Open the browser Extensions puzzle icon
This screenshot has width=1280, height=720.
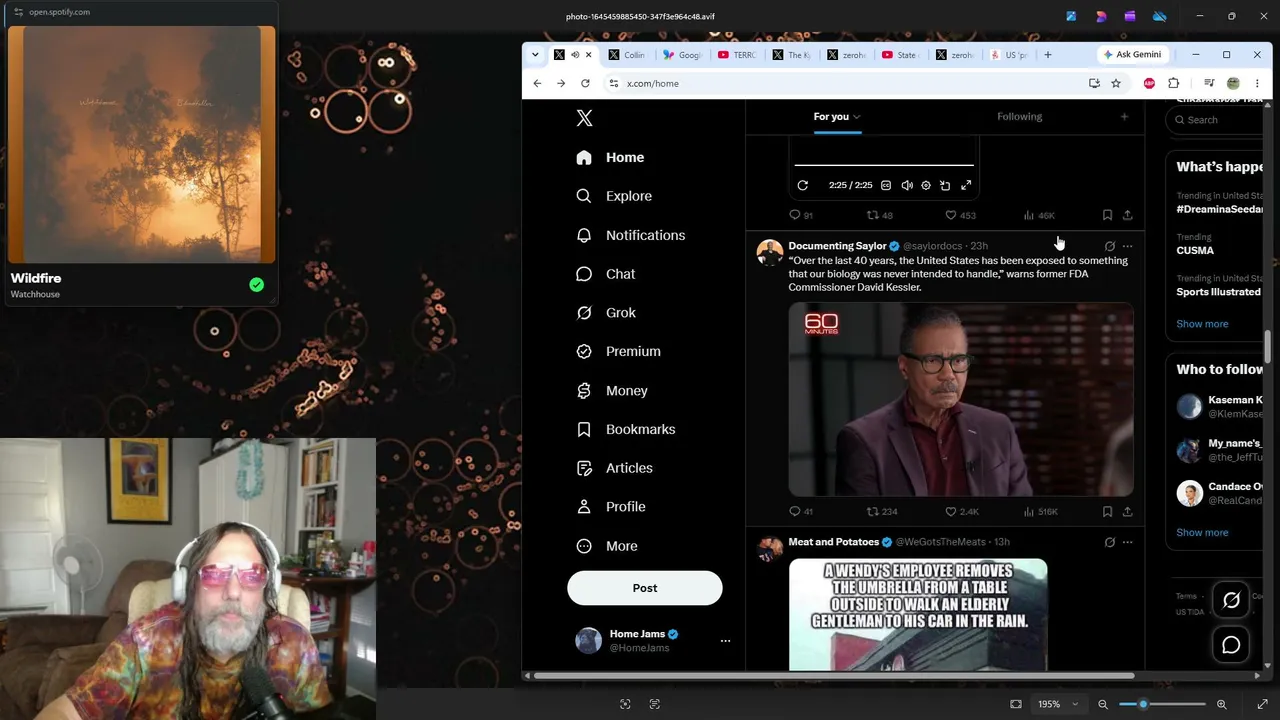click(x=1173, y=84)
